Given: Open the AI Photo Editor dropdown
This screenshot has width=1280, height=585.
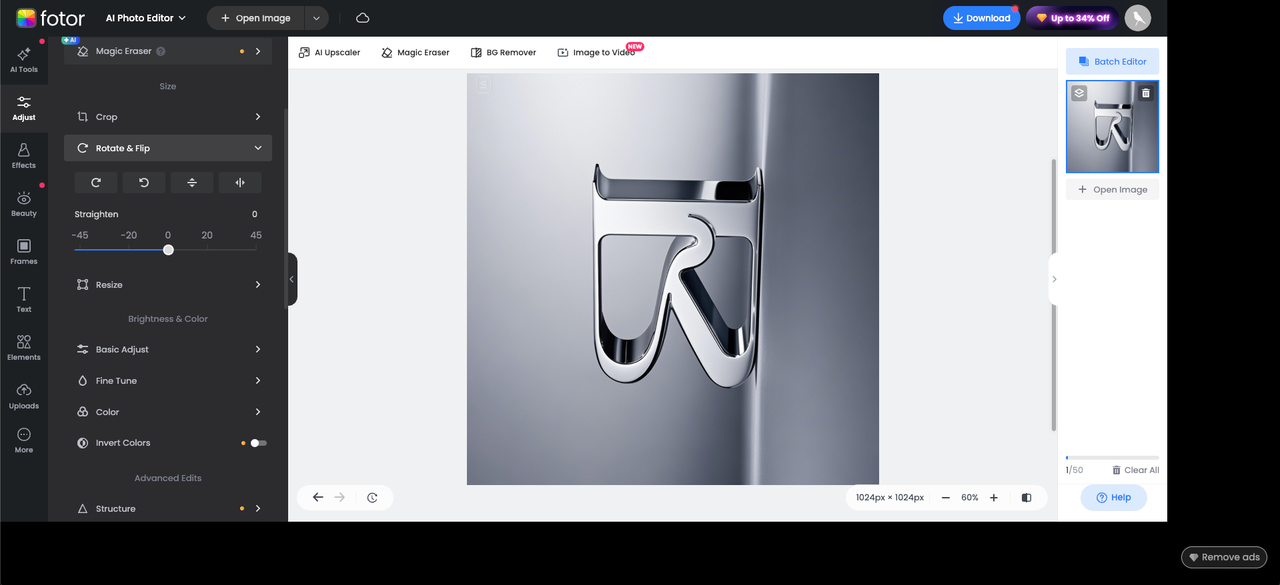Looking at the screenshot, I should (146, 18).
